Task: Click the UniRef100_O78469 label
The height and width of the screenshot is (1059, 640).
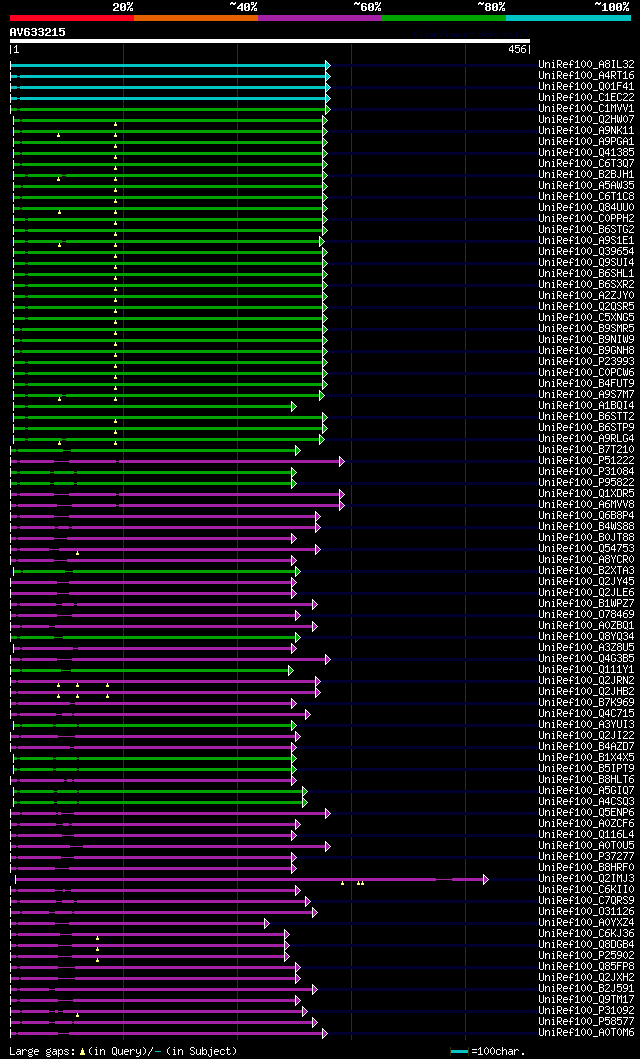Action: click(586, 615)
